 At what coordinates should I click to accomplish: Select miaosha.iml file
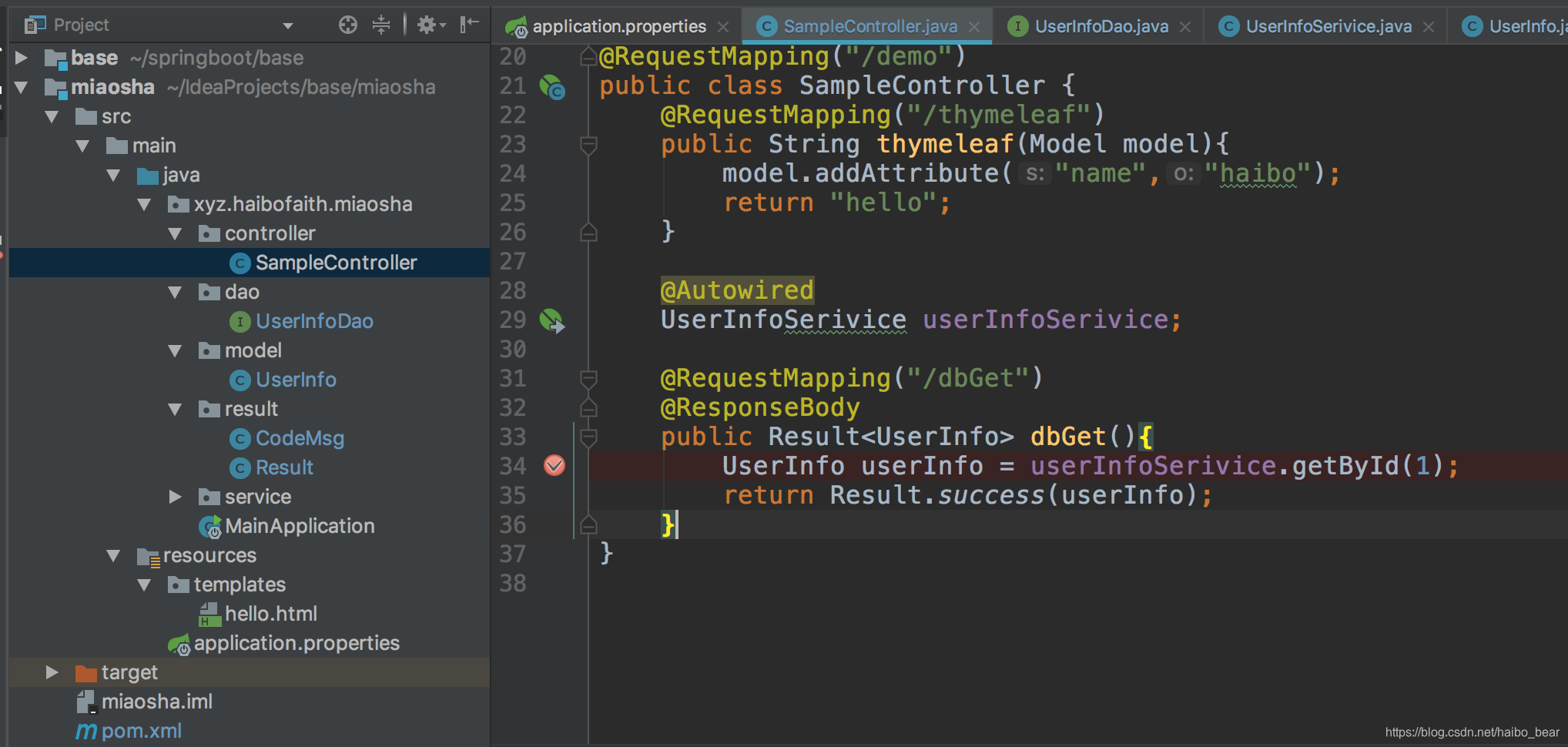coord(157,702)
